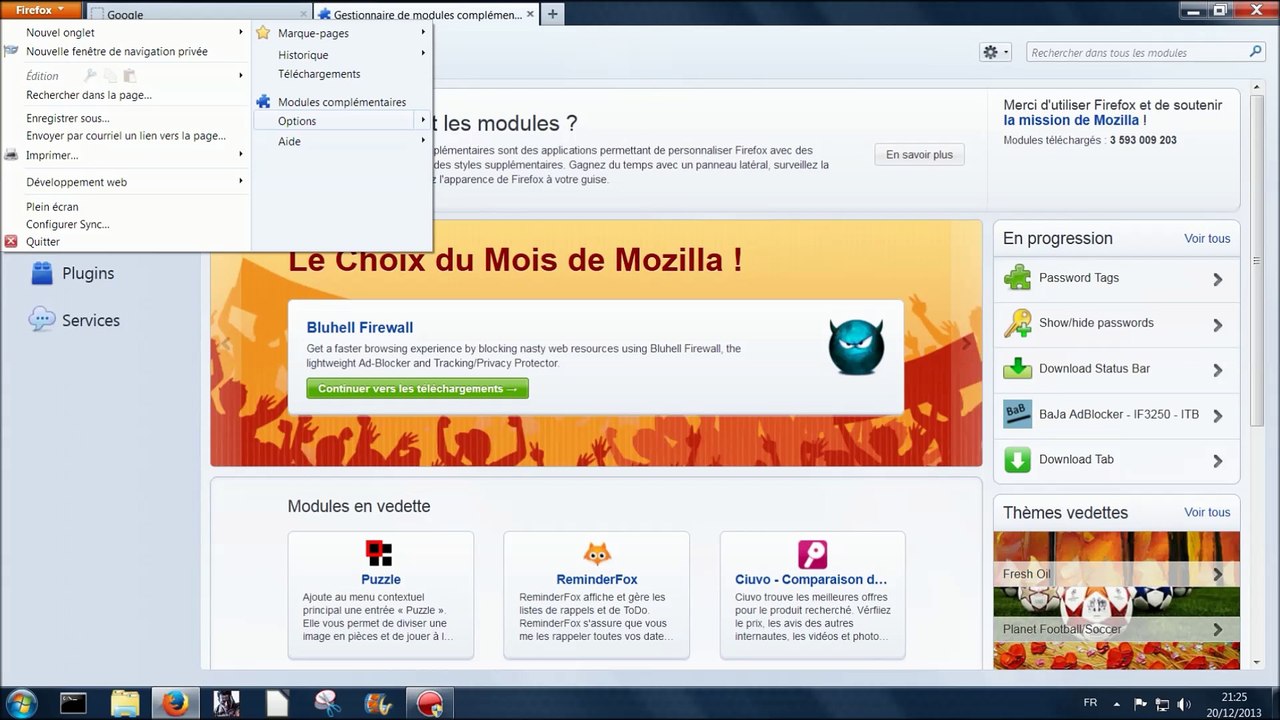1280x720 pixels.
Task: Close the Google tab
Action: [x=304, y=15]
